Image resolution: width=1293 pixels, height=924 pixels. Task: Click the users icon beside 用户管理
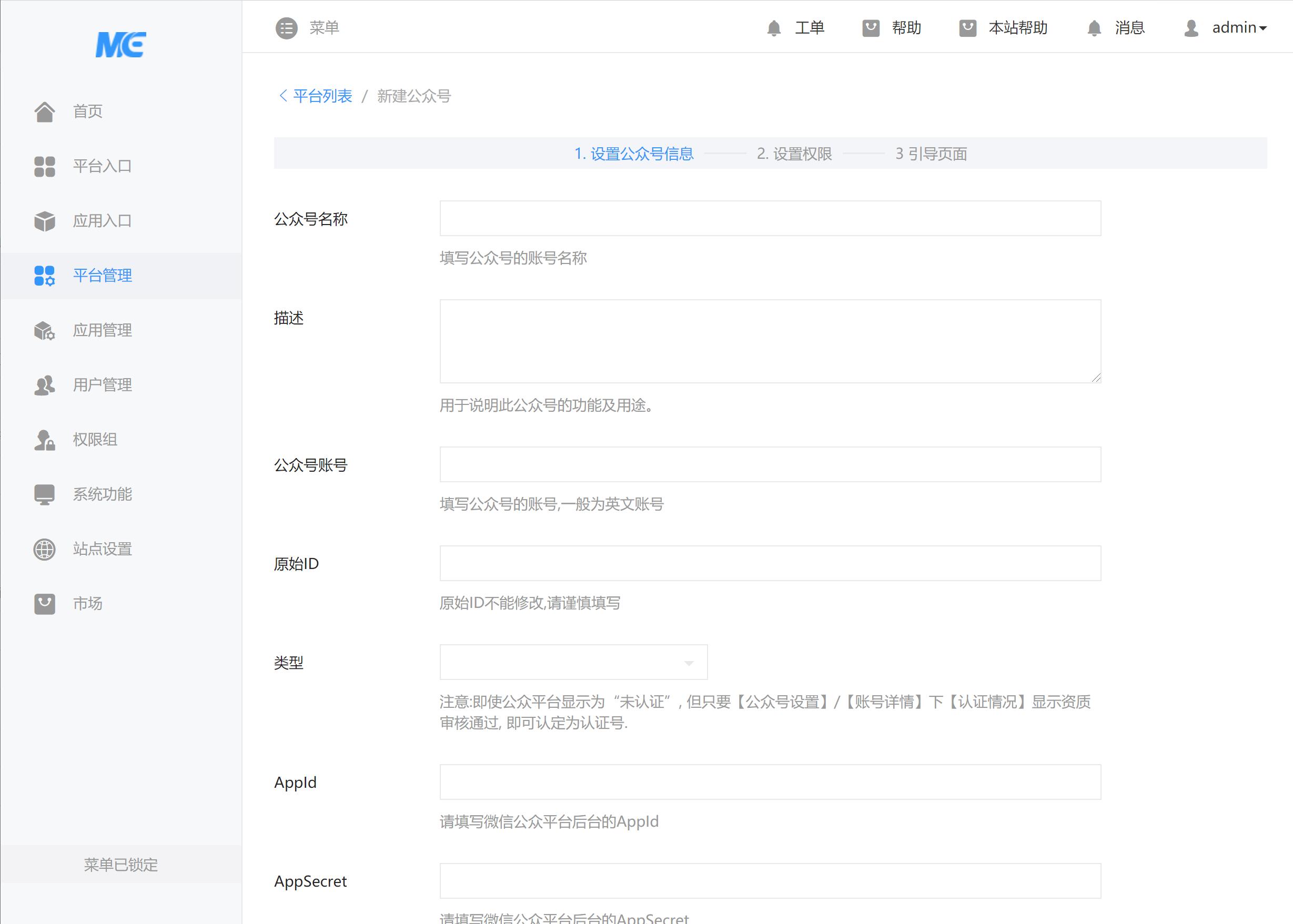tap(44, 384)
